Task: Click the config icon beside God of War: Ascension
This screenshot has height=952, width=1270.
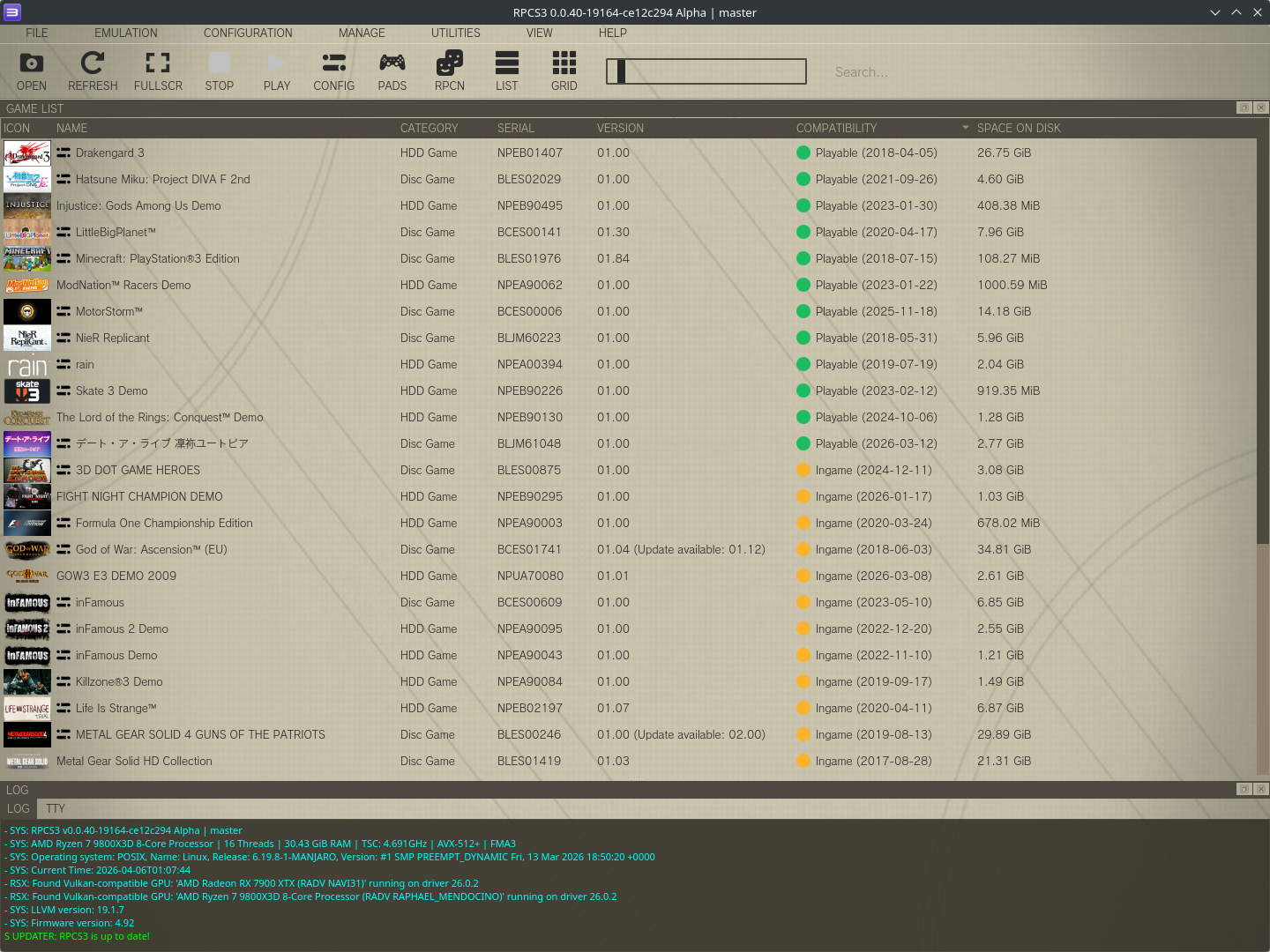Action: (63, 549)
